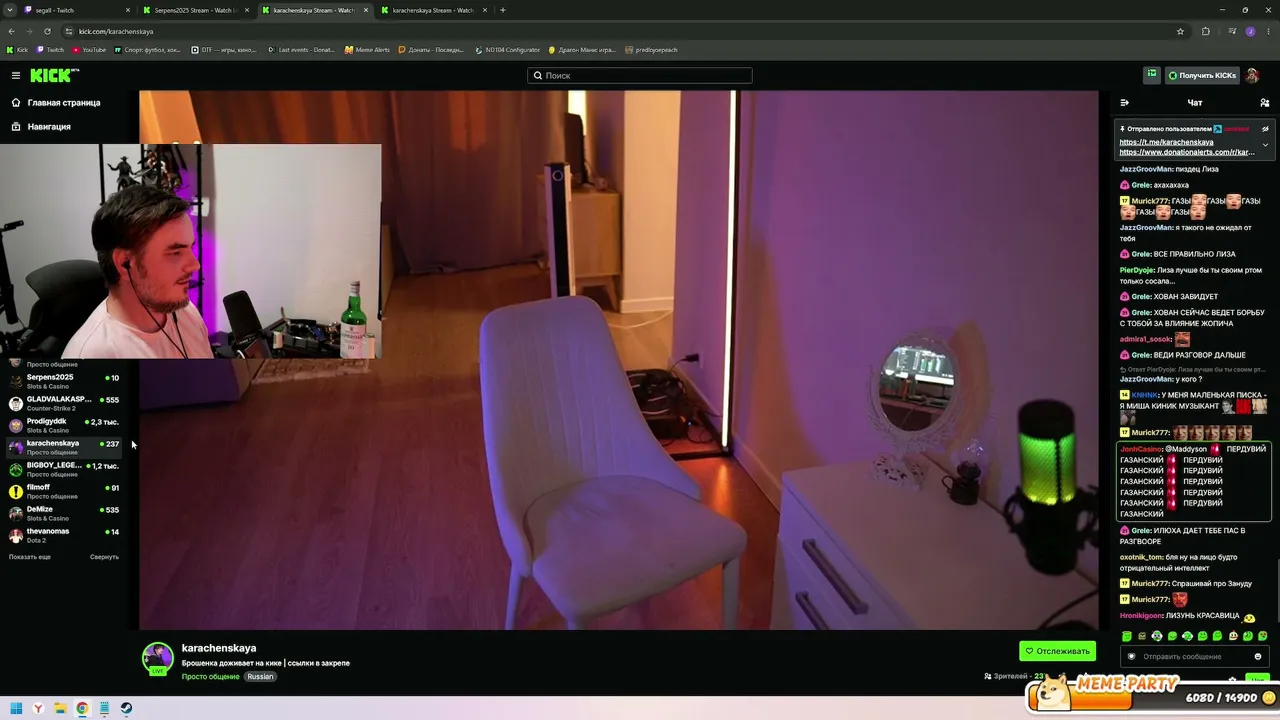1280x720 pixels.
Task: Click the Отслеживать follow button
Action: [x=1057, y=651]
